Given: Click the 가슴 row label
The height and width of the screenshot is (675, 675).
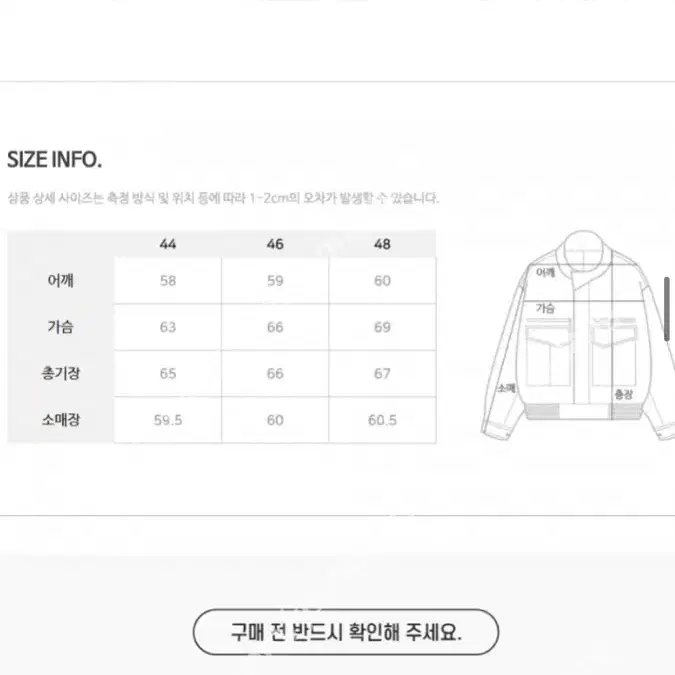Looking at the screenshot, I should (60, 327).
